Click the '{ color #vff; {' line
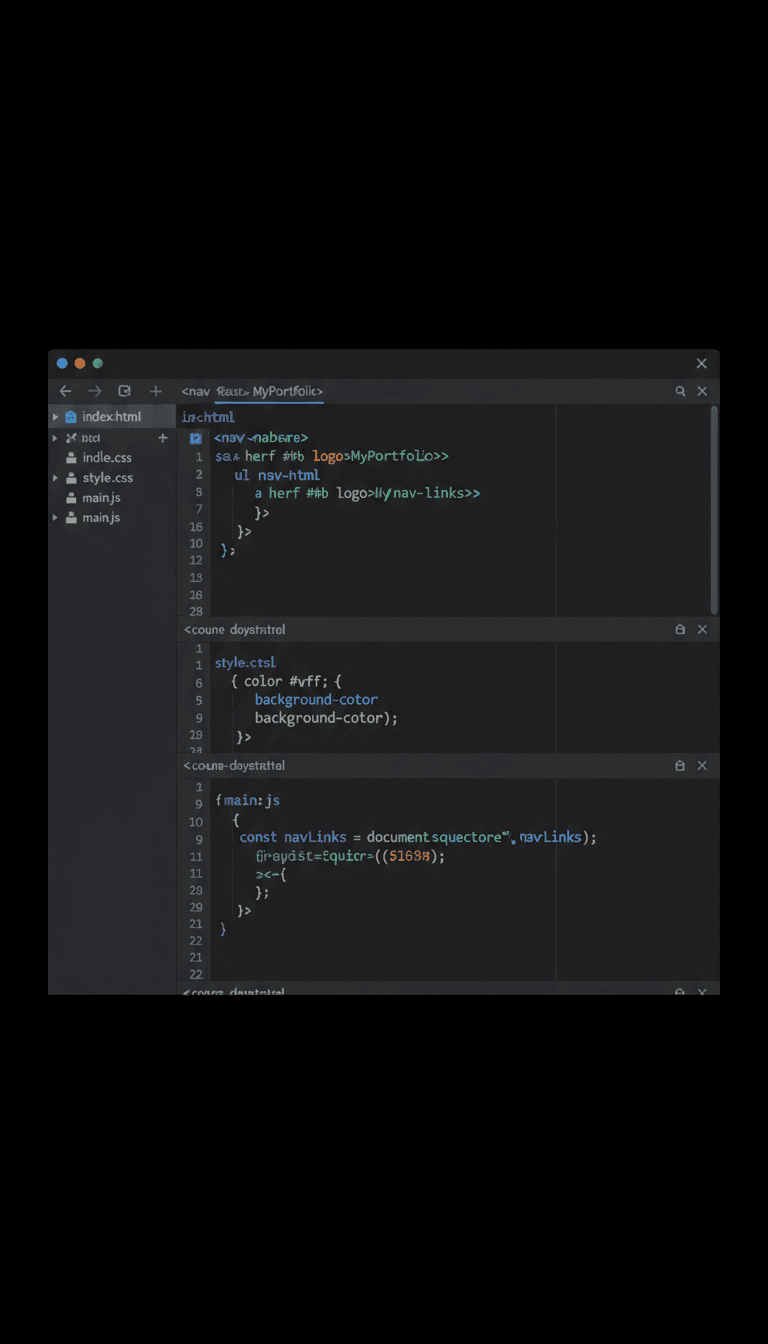 pos(286,682)
